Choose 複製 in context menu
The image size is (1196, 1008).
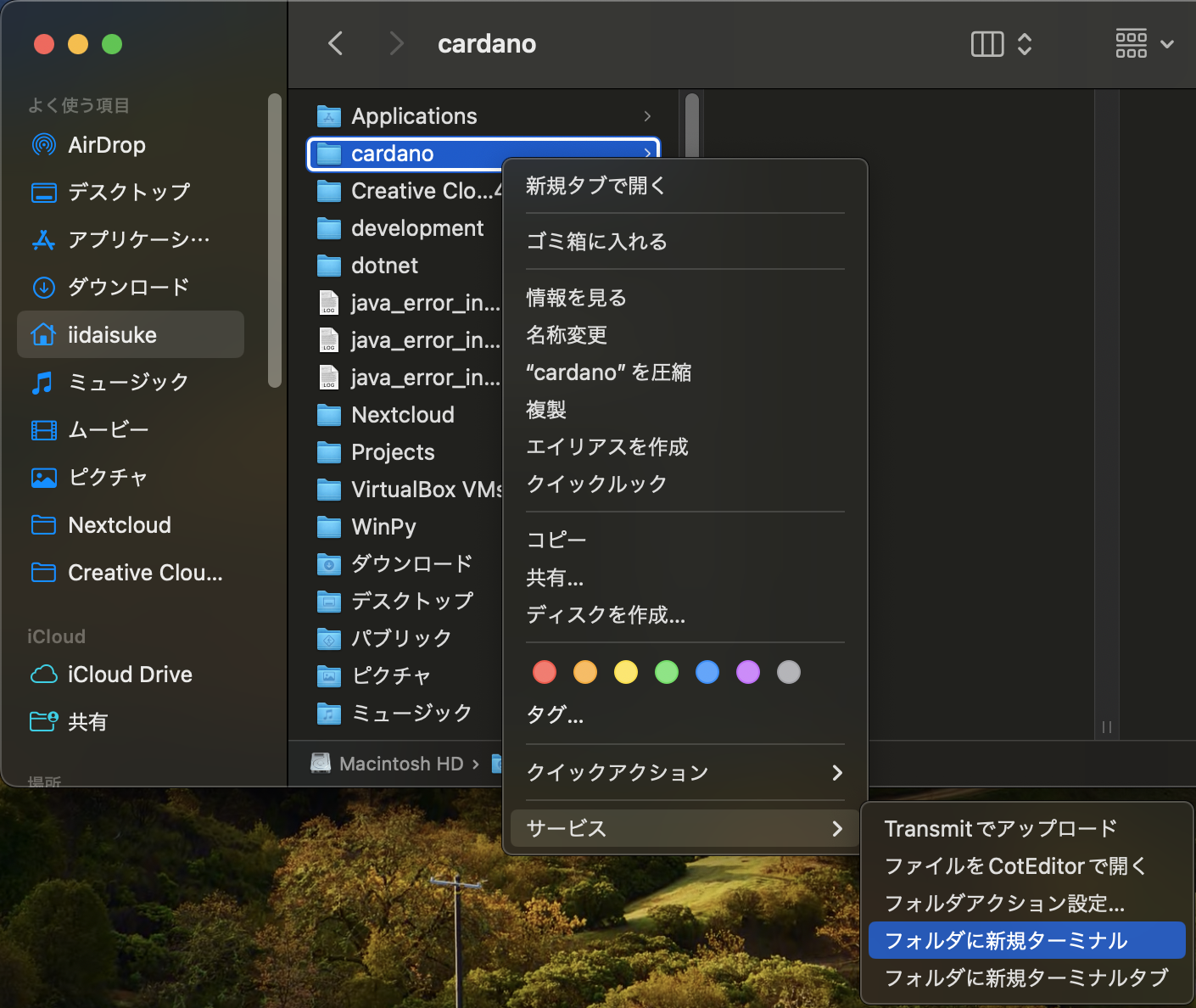(685, 410)
